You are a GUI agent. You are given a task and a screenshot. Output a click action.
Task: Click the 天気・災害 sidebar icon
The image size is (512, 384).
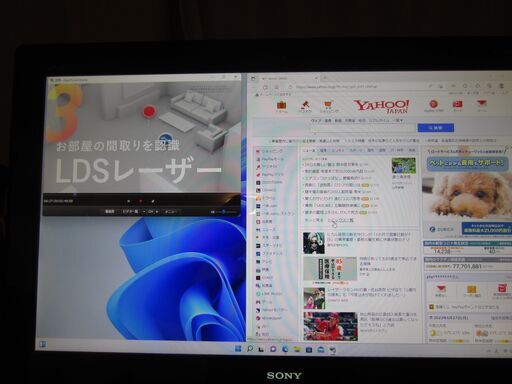pos(258,238)
